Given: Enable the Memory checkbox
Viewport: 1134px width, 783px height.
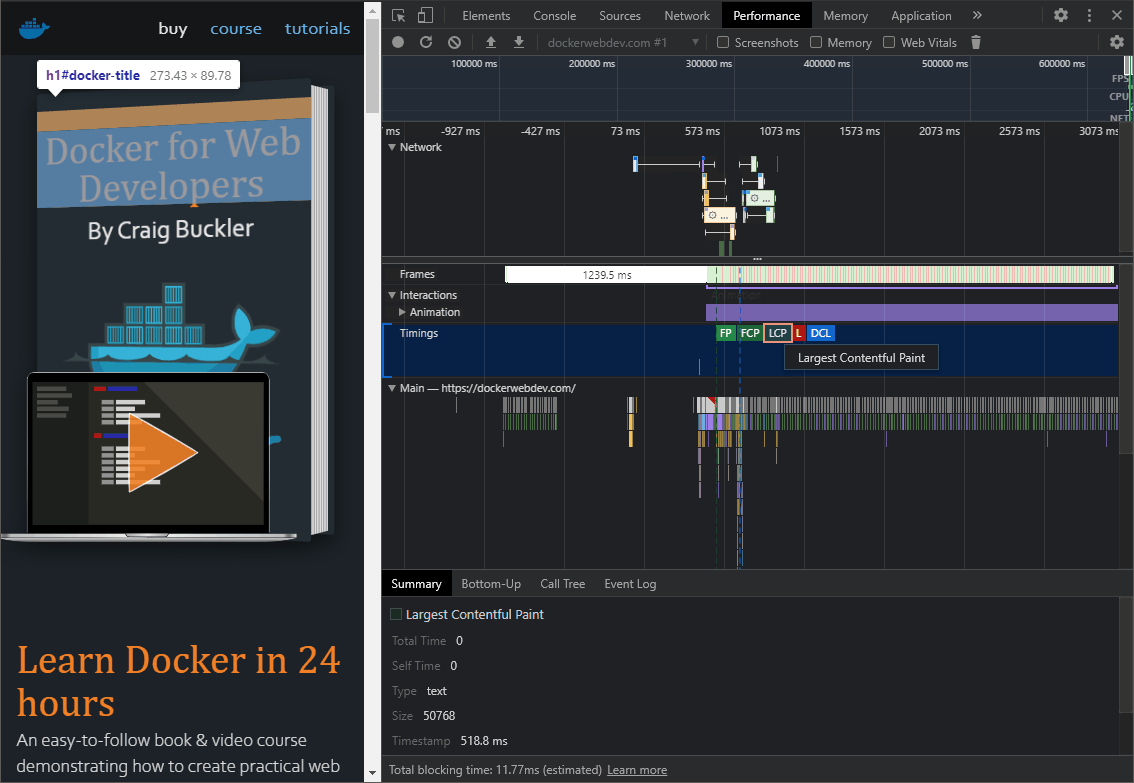Looking at the screenshot, I should pyautogui.click(x=816, y=42).
